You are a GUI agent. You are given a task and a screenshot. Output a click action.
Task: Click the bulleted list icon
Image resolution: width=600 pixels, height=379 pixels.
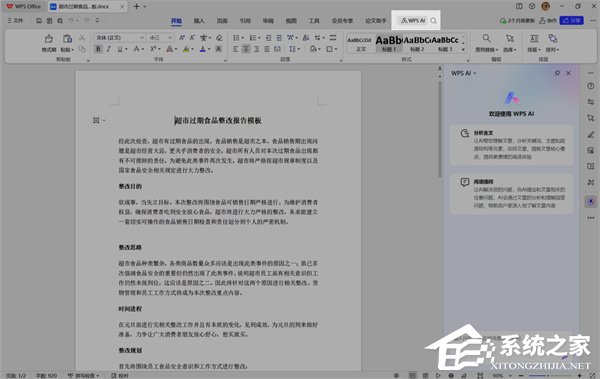pos(237,38)
